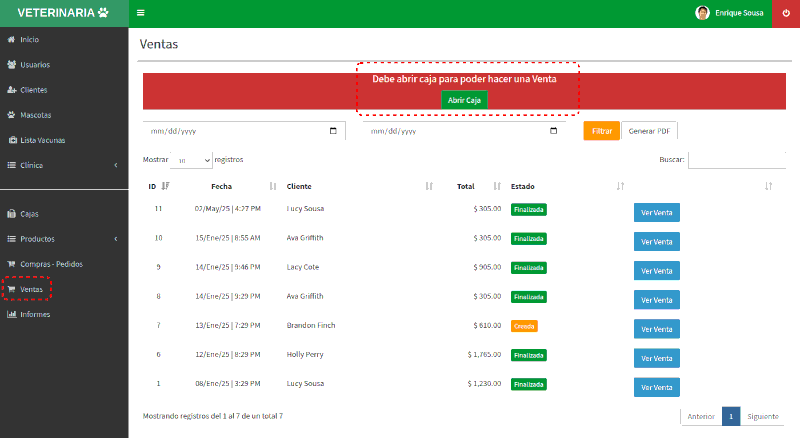The width and height of the screenshot is (800, 438).
Task: Click the calendar icon in second date field
Action: coord(553,131)
